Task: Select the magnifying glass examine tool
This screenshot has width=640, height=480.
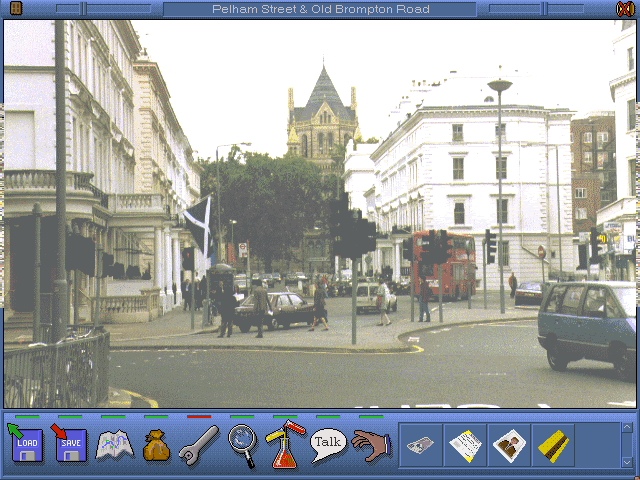Action: (x=242, y=443)
